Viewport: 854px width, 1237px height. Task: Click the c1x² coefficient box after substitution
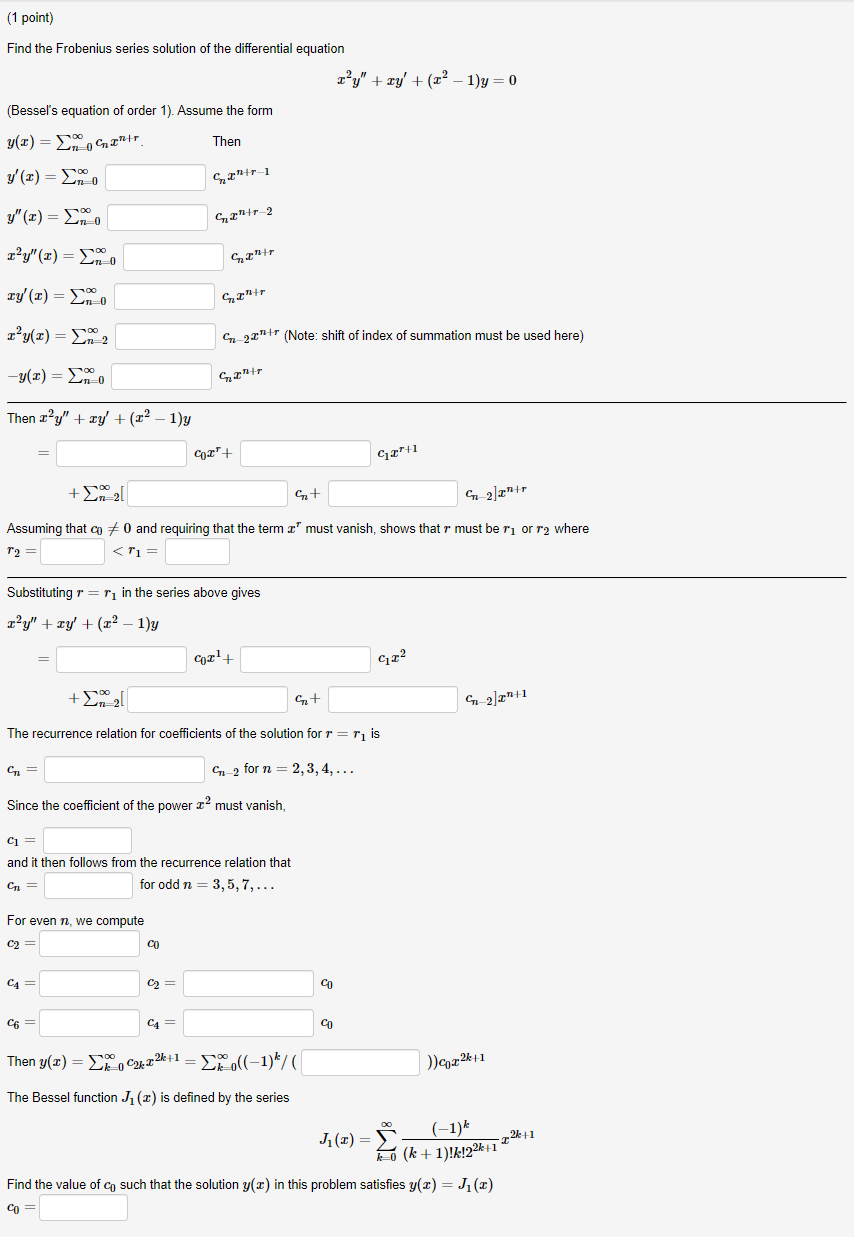304,659
